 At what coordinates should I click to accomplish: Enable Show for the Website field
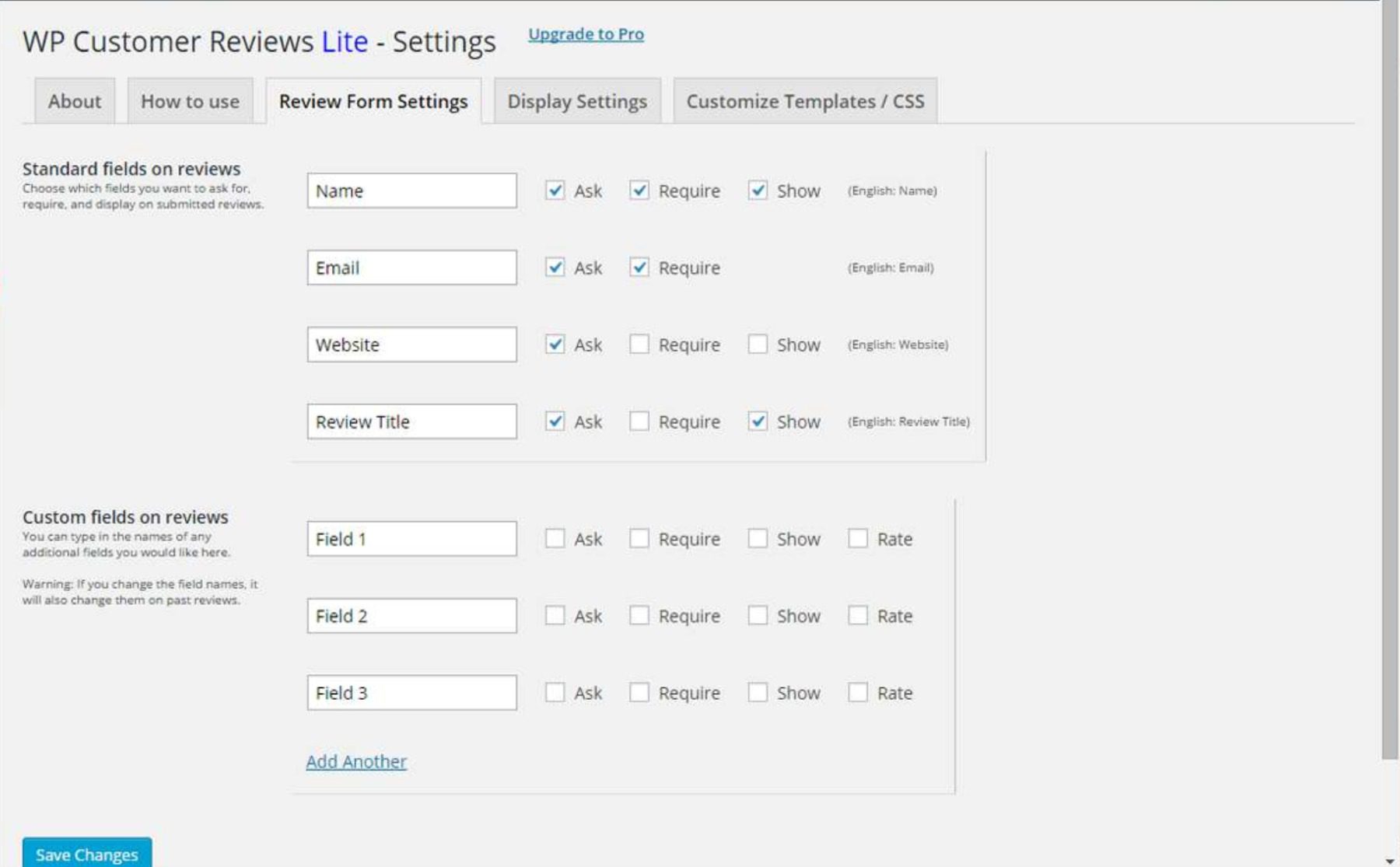(x=758, y=344)
